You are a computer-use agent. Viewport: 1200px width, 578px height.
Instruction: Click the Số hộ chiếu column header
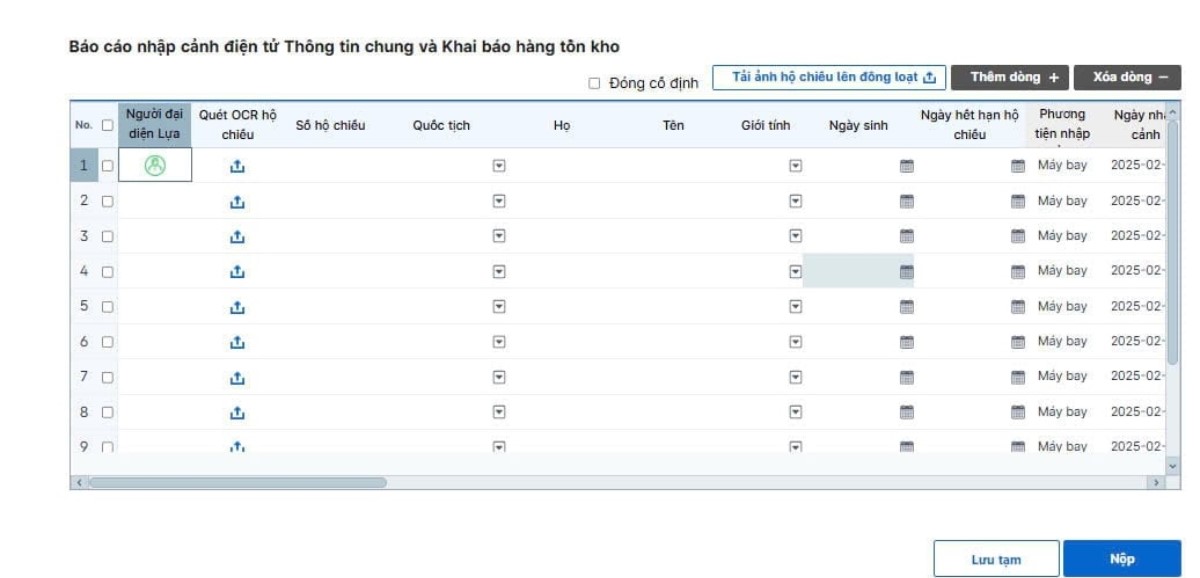point(330,126)
